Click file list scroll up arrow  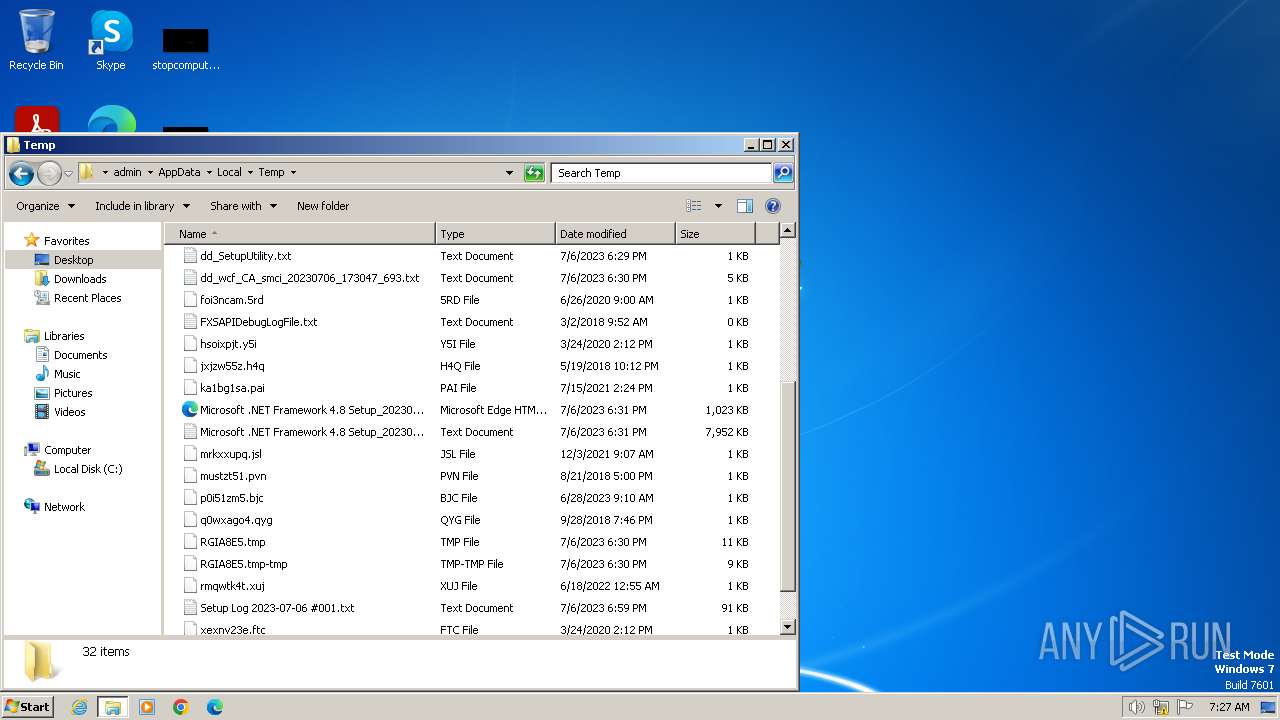click(x=787, y=231)
